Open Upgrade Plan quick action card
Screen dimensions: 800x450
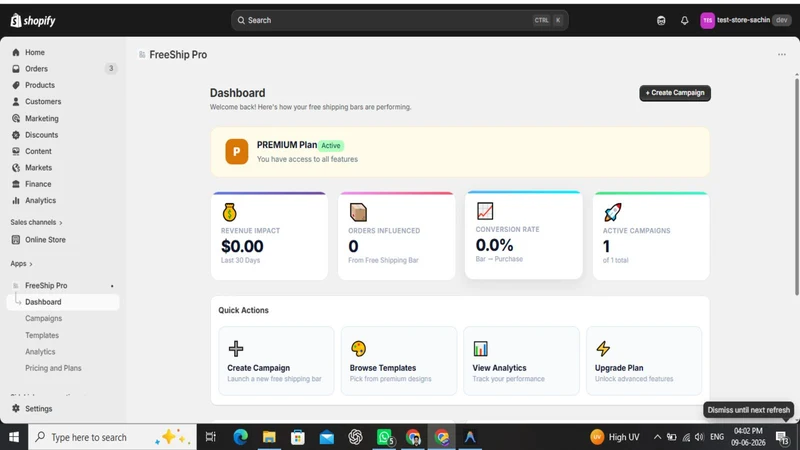(644, 361)
